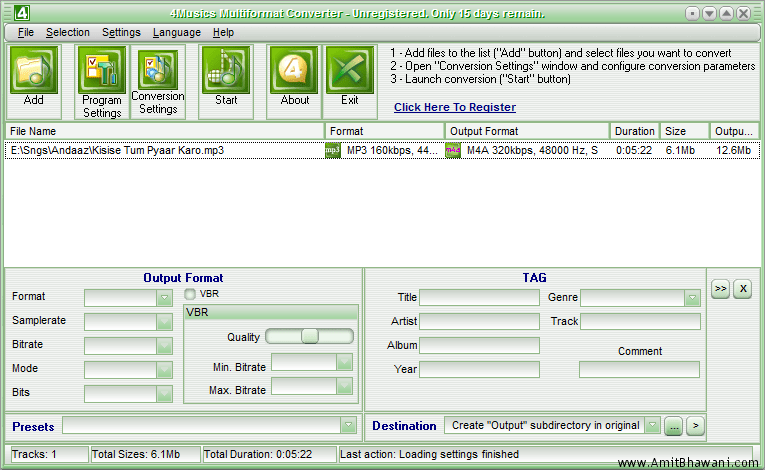Click into the Title tag field

point(480,297)
